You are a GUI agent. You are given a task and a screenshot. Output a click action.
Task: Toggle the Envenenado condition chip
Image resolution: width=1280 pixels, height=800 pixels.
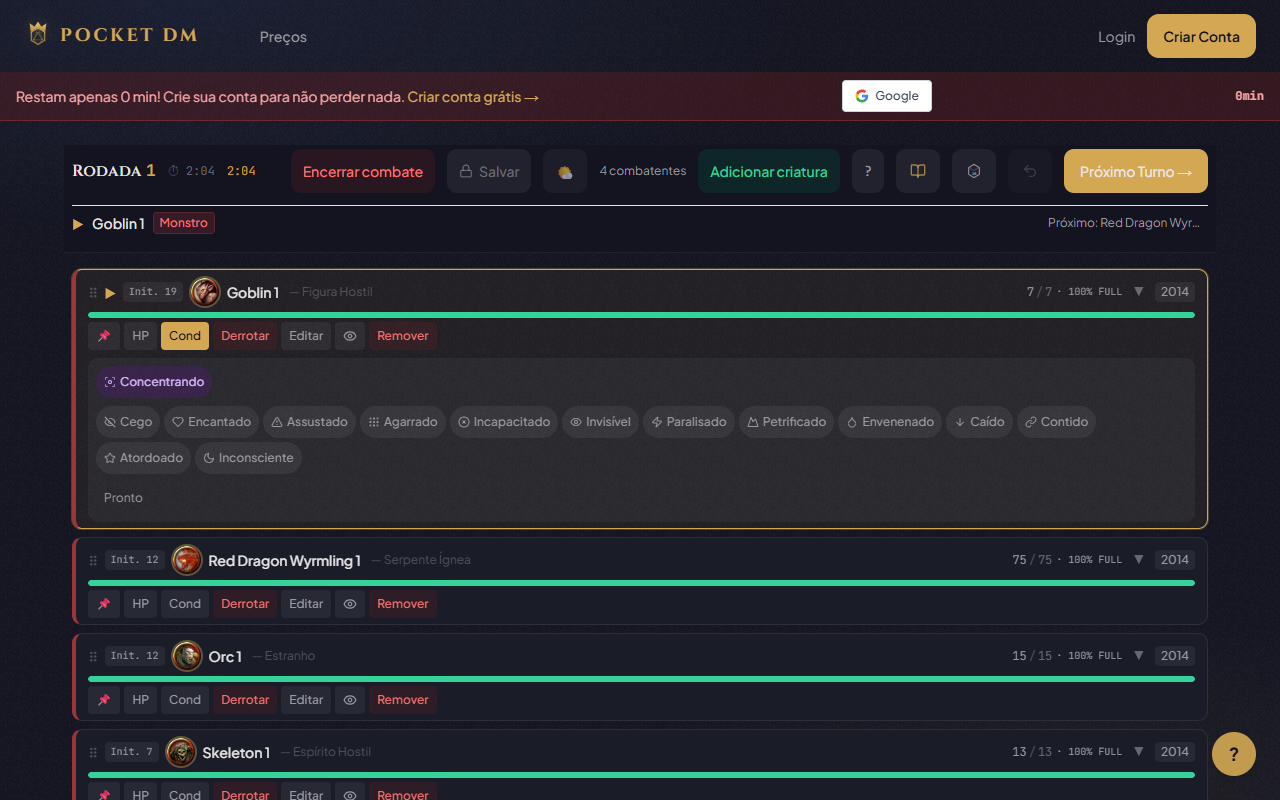coord(888,422)
